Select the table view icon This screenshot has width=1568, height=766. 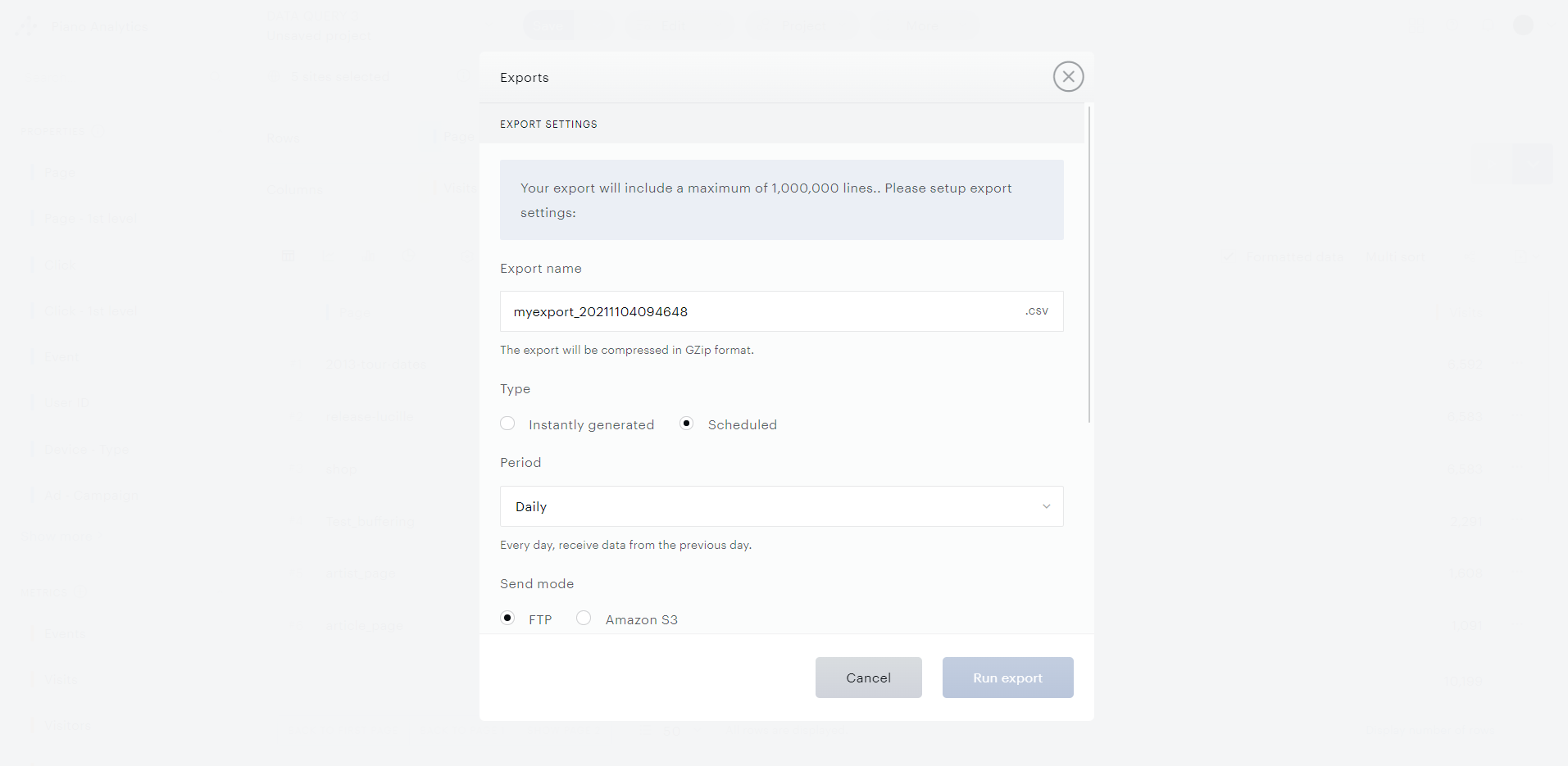(x=289, y=256)
